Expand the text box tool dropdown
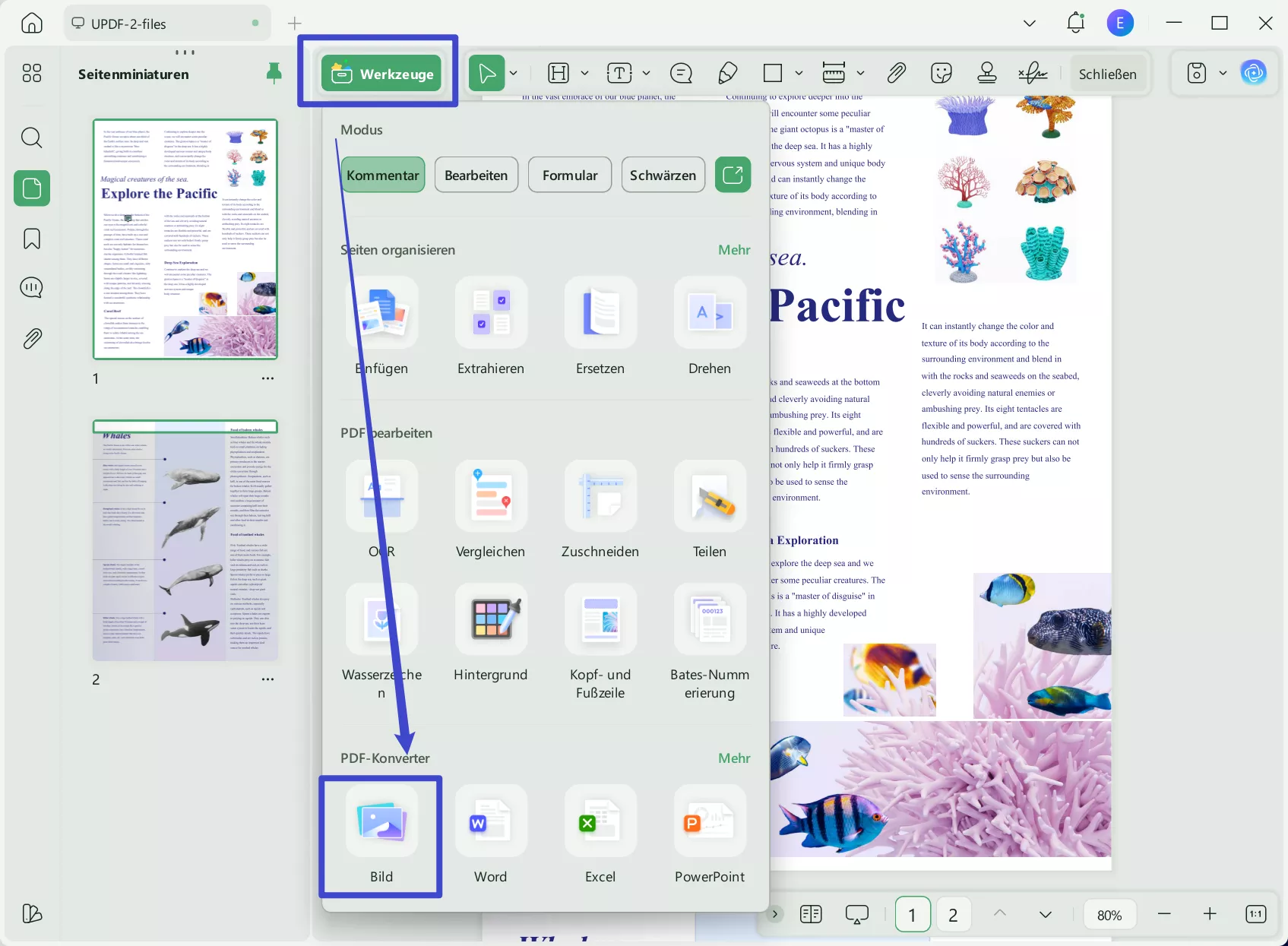The width and height of the screenshot is (1288, 946). tap(646, 73)
